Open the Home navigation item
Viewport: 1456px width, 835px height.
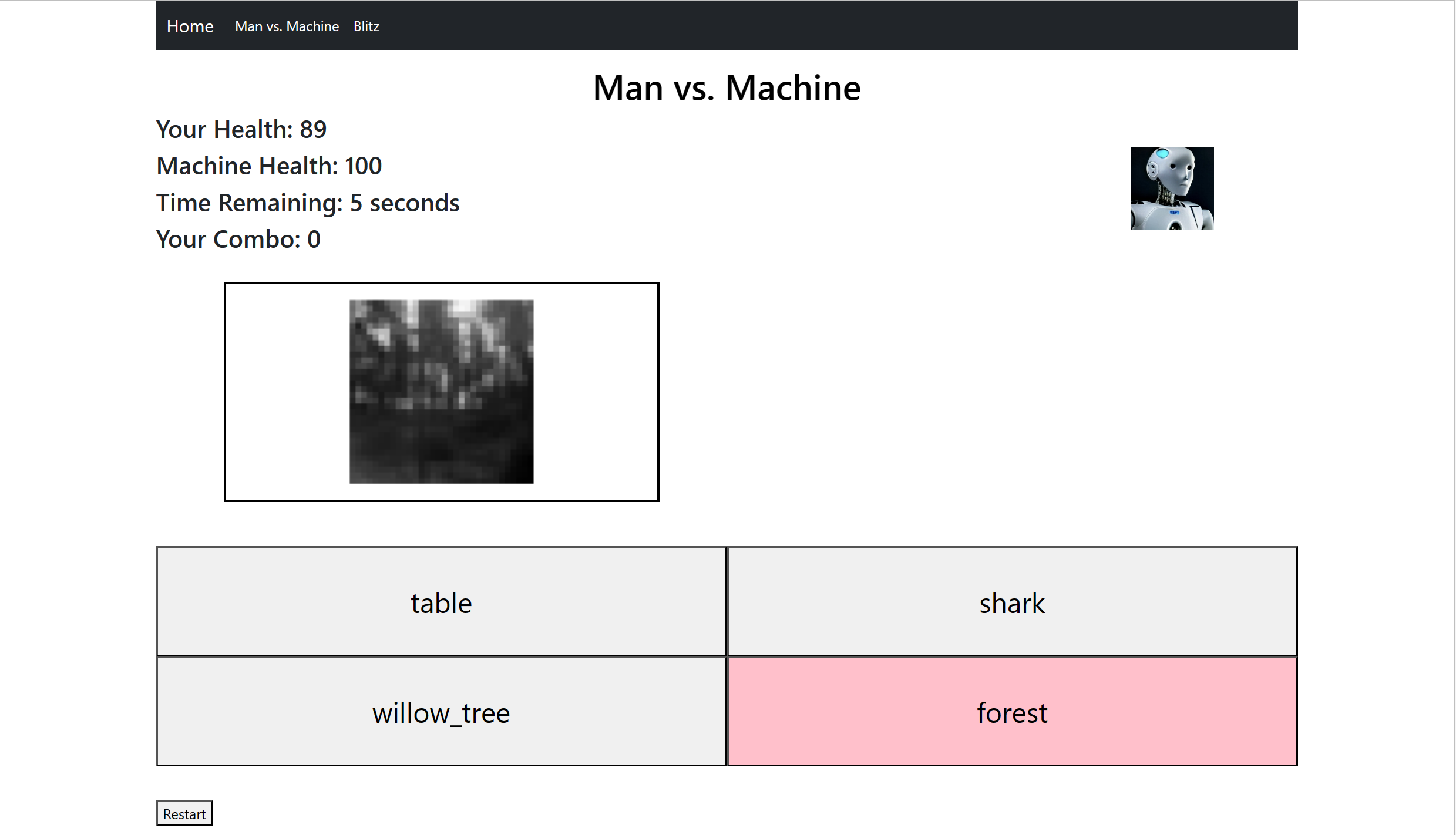click(190, 26)
